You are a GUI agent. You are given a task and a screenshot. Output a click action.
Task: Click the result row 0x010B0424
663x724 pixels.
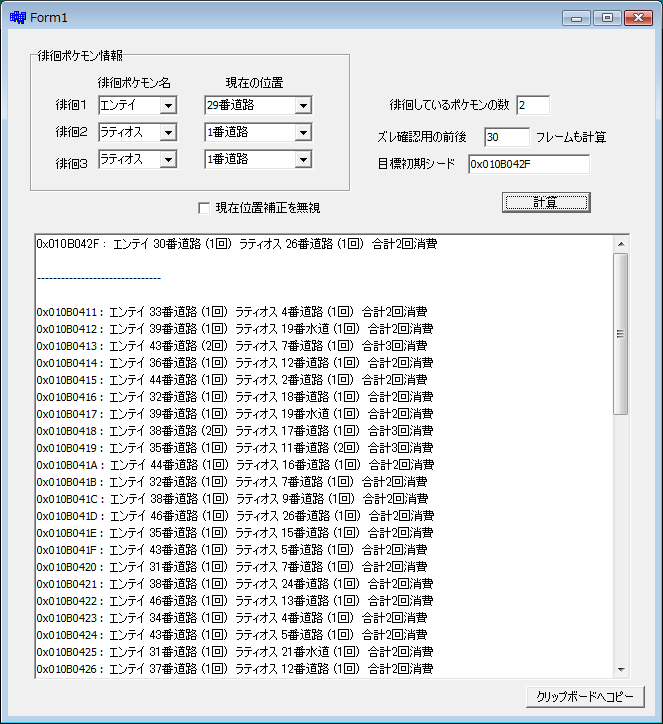(232, 635)
